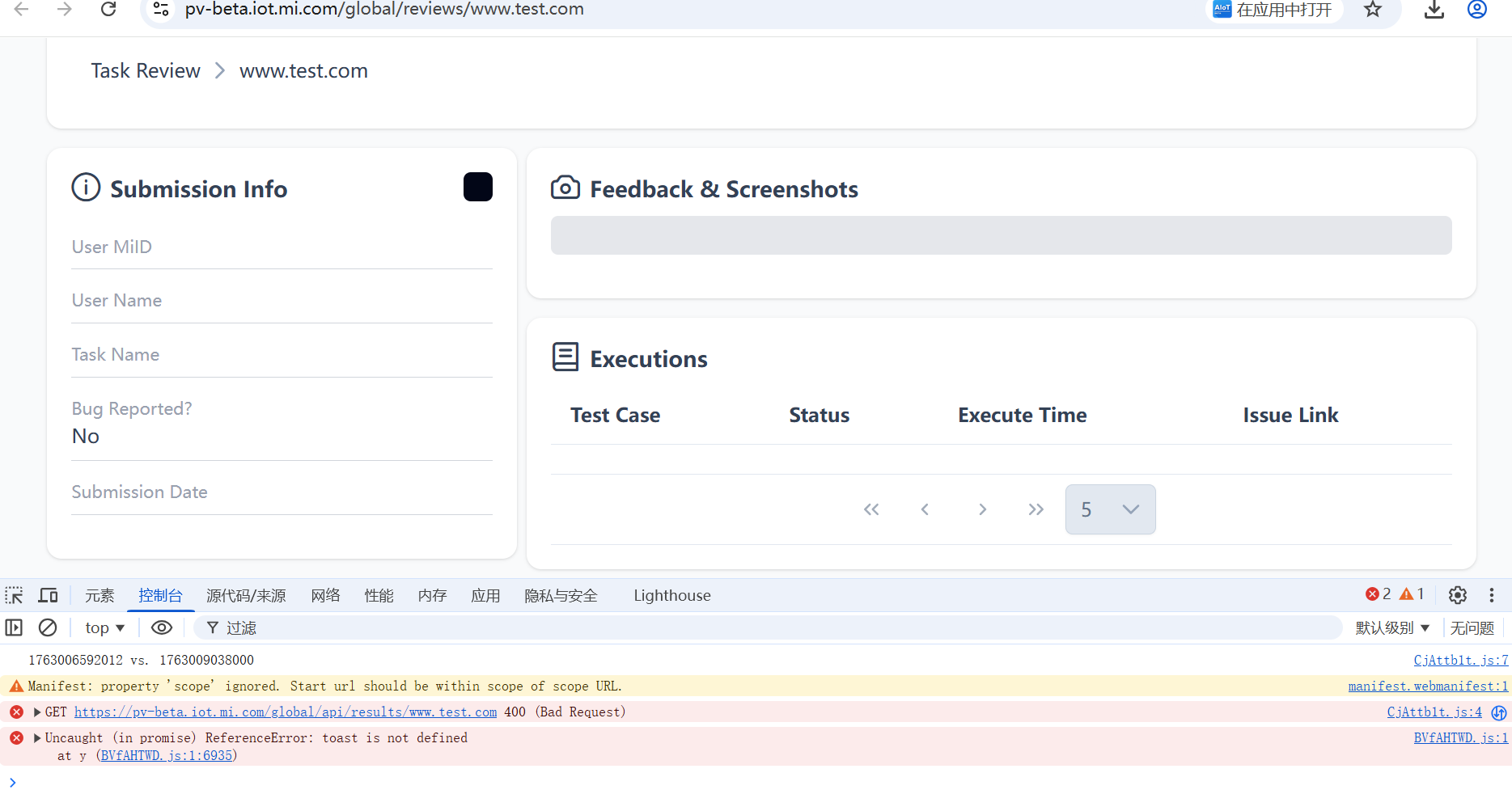The image size is (1512, 811).
Task: Jump to first page of executions
Action: (870, 509)
